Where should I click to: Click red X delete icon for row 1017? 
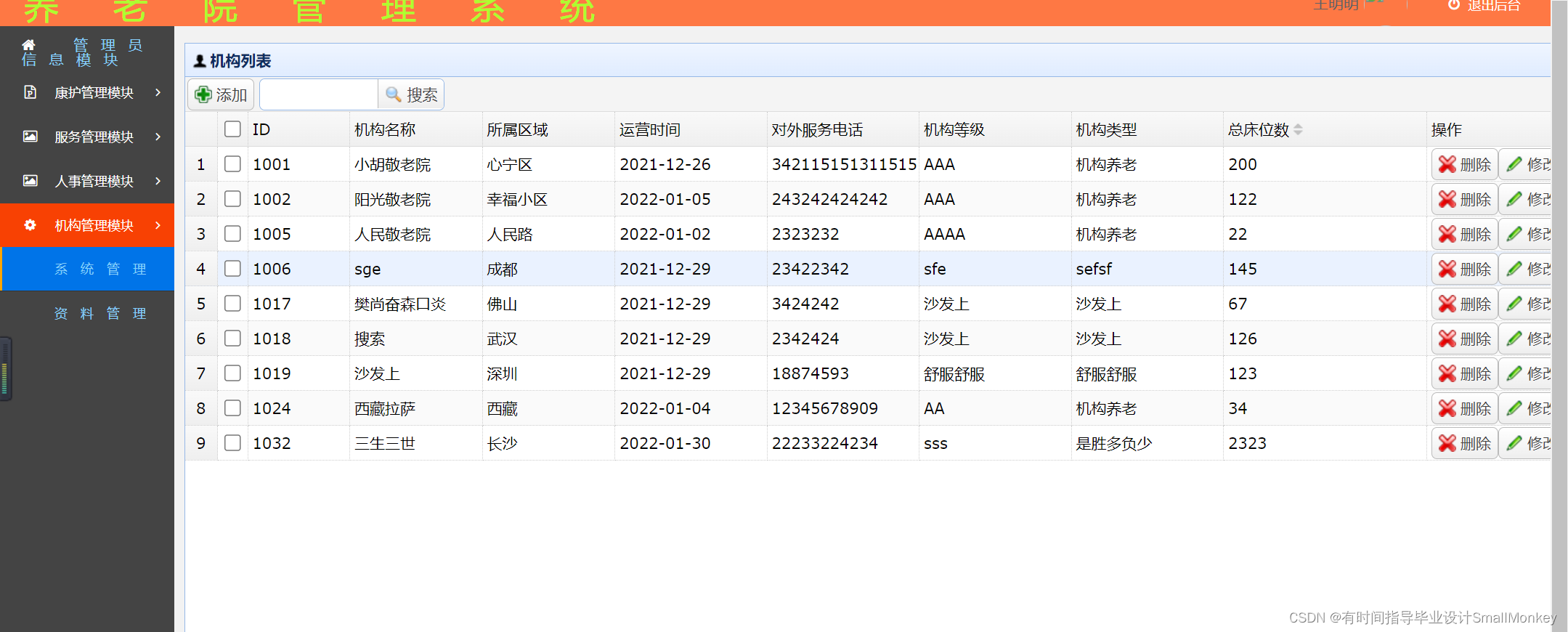[x=1447, y=304]
